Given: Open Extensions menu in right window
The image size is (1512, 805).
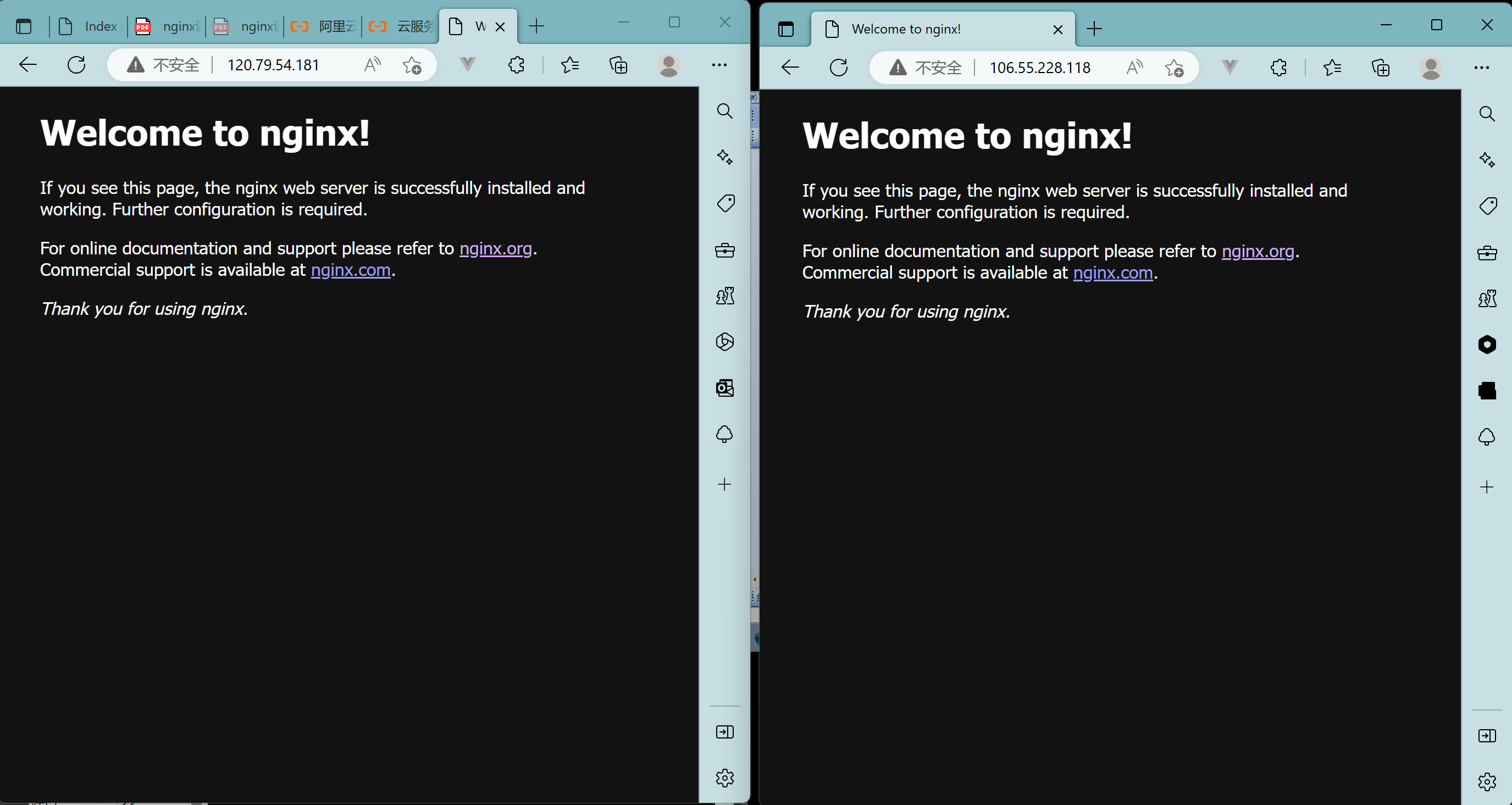Looking at the screenshot, I should coord(1278,68).
